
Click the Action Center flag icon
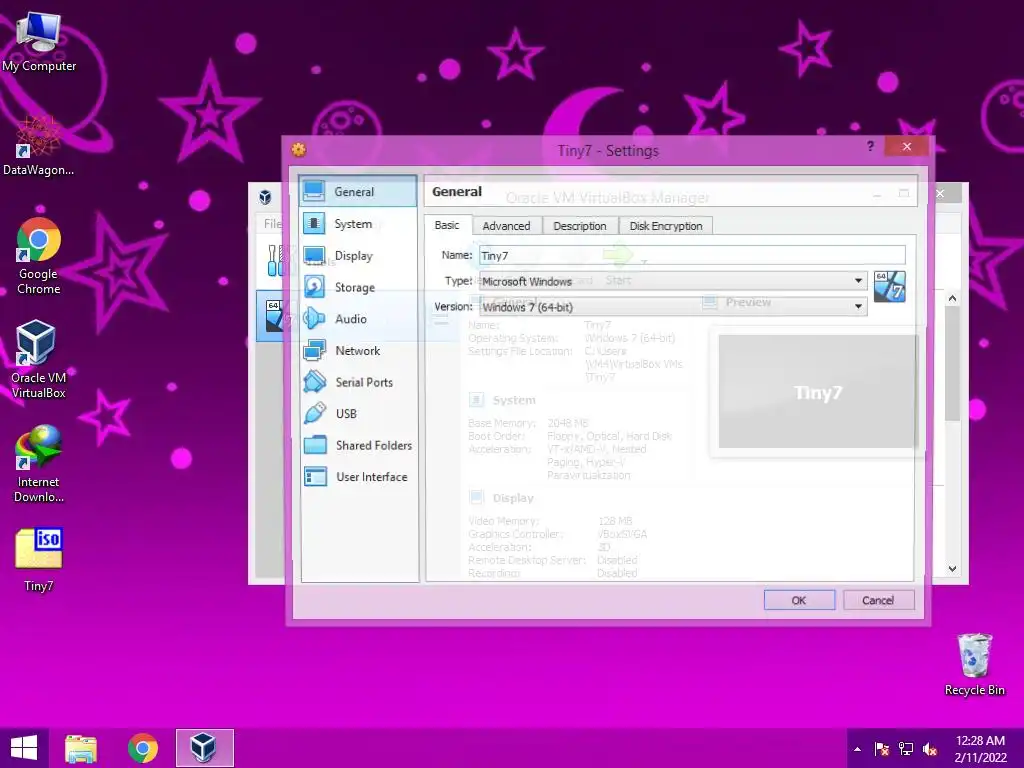(x=882, y=749)
